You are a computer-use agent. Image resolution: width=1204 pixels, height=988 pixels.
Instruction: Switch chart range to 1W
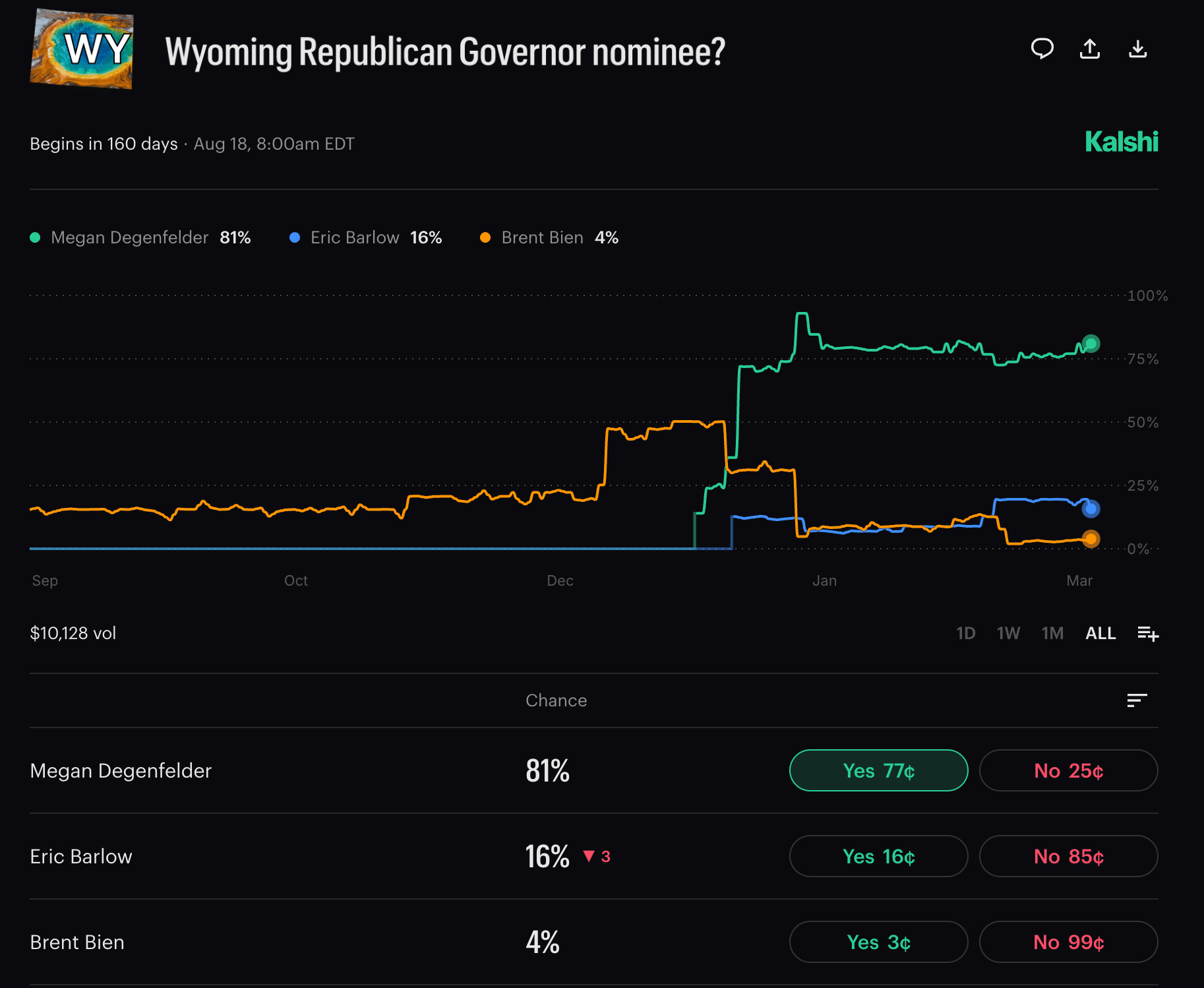pyautogui.click(x=1008, y=633)
